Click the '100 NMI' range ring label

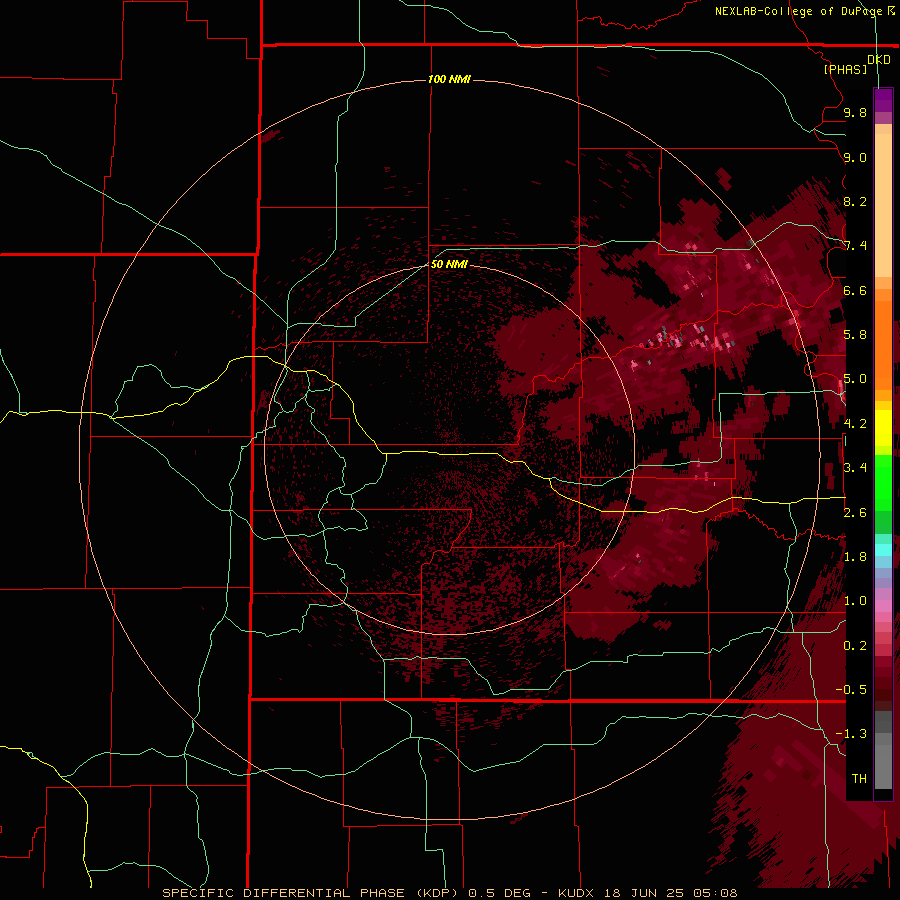(x=449, y=79)
